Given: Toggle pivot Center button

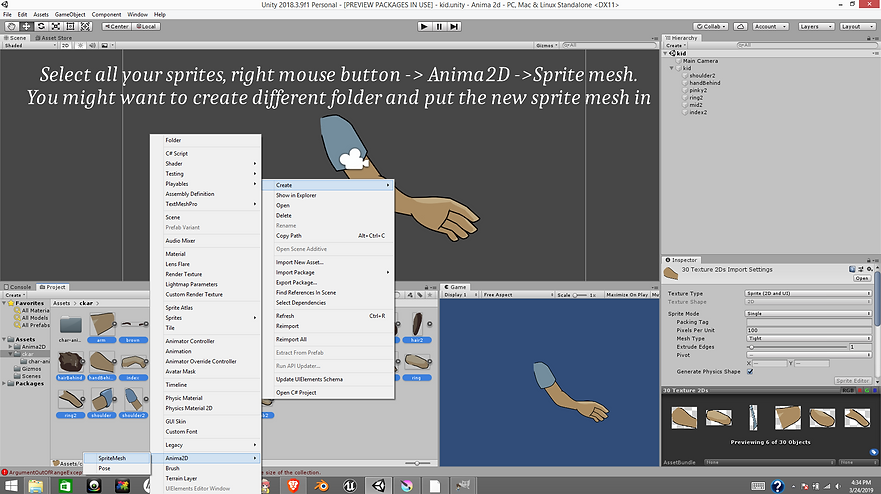Looking at the screenshot, I should [116, 26].
